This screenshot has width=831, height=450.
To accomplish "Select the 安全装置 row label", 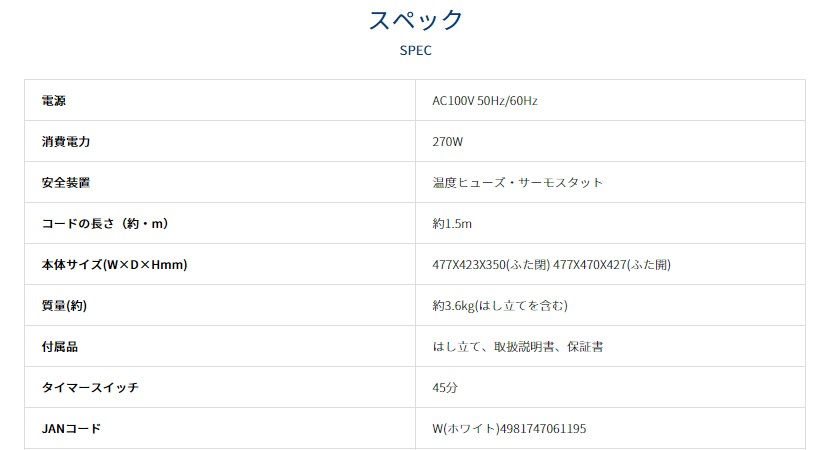I will pos(66,183).
